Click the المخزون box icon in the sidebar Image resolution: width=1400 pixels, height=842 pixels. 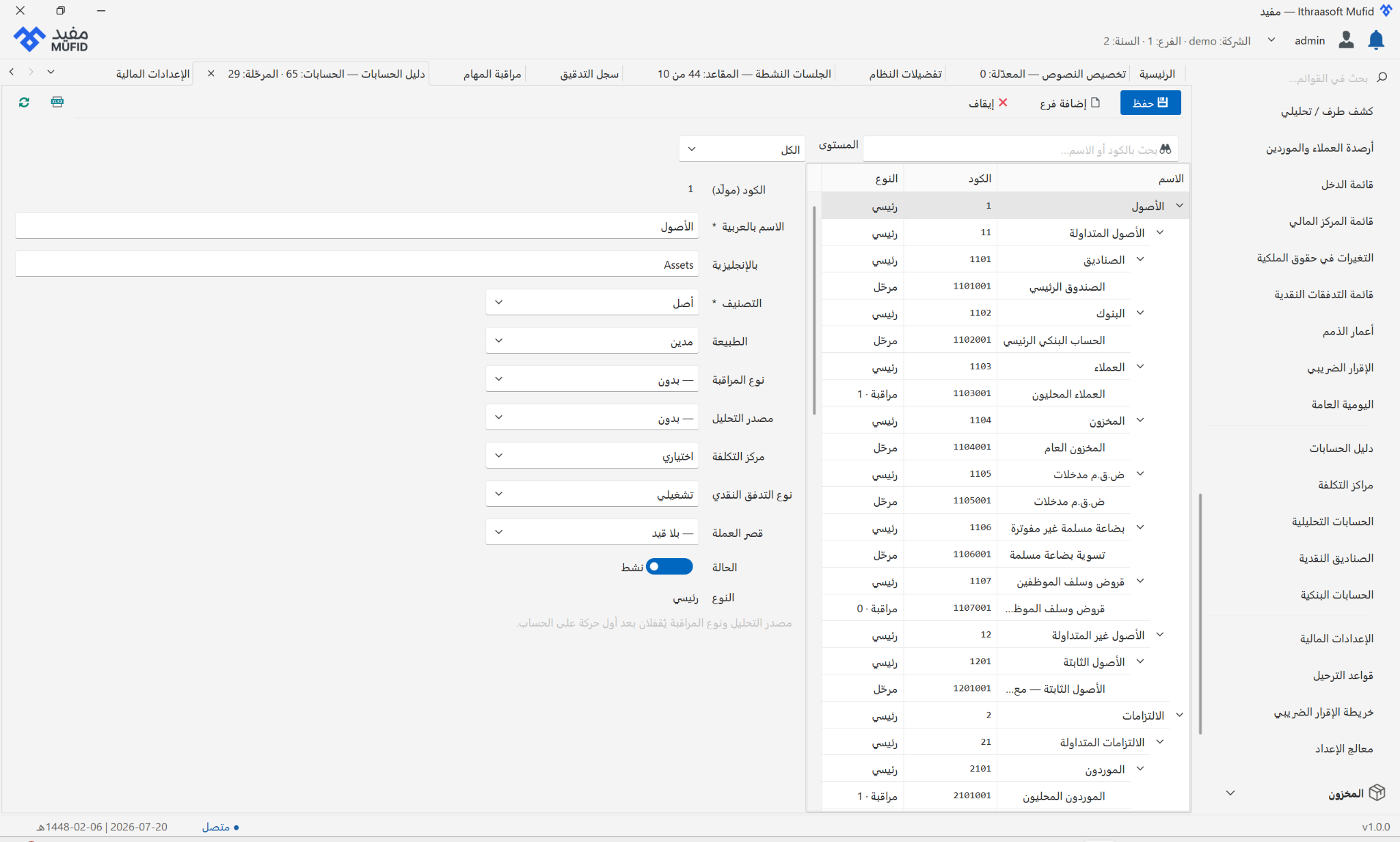point(1377,793)
